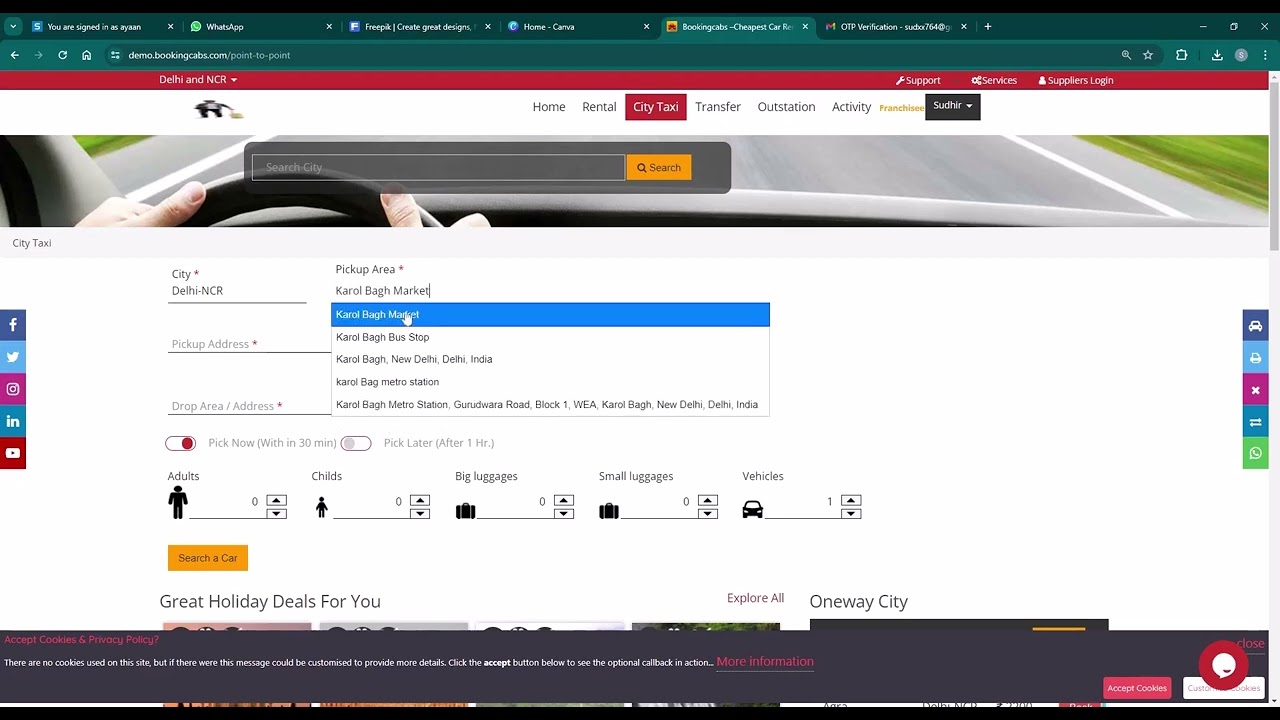Select karol Bag metro station suggestion
Screen dimensions: 1280x720
point(551,382)
